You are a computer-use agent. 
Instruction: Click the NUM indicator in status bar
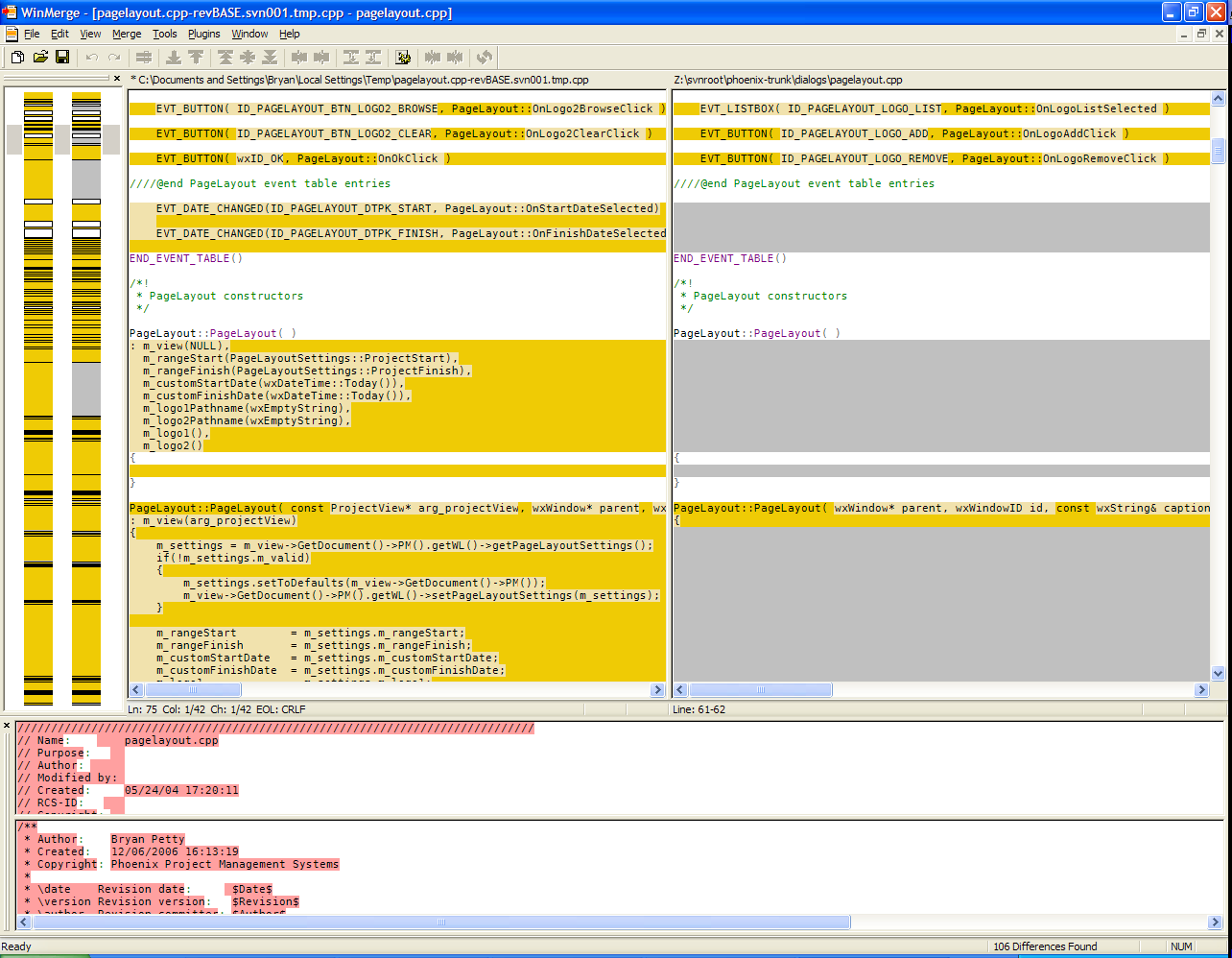click(x=1181, y=946)
